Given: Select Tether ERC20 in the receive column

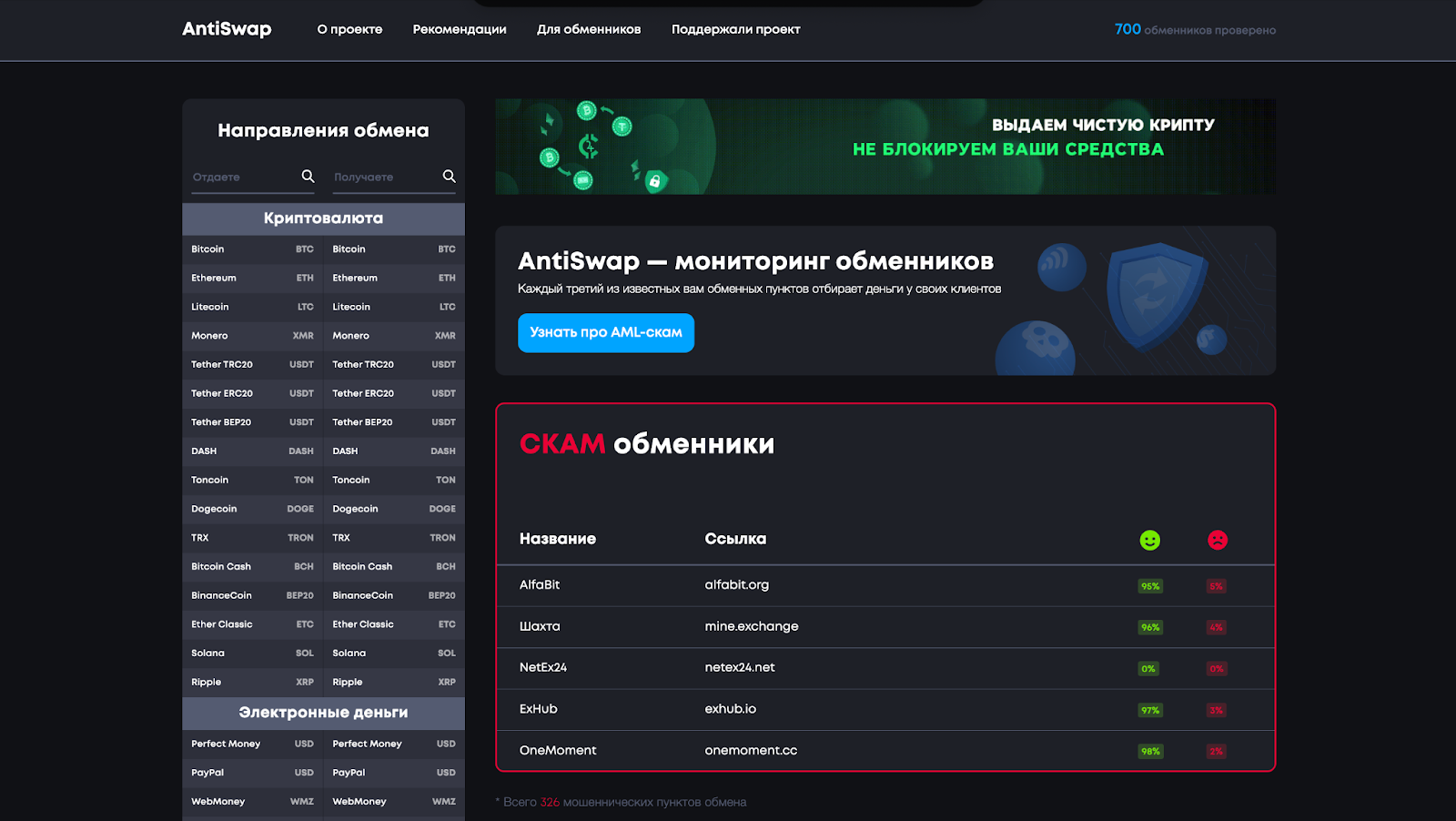Looking at the screenshot, I should 394,393.
